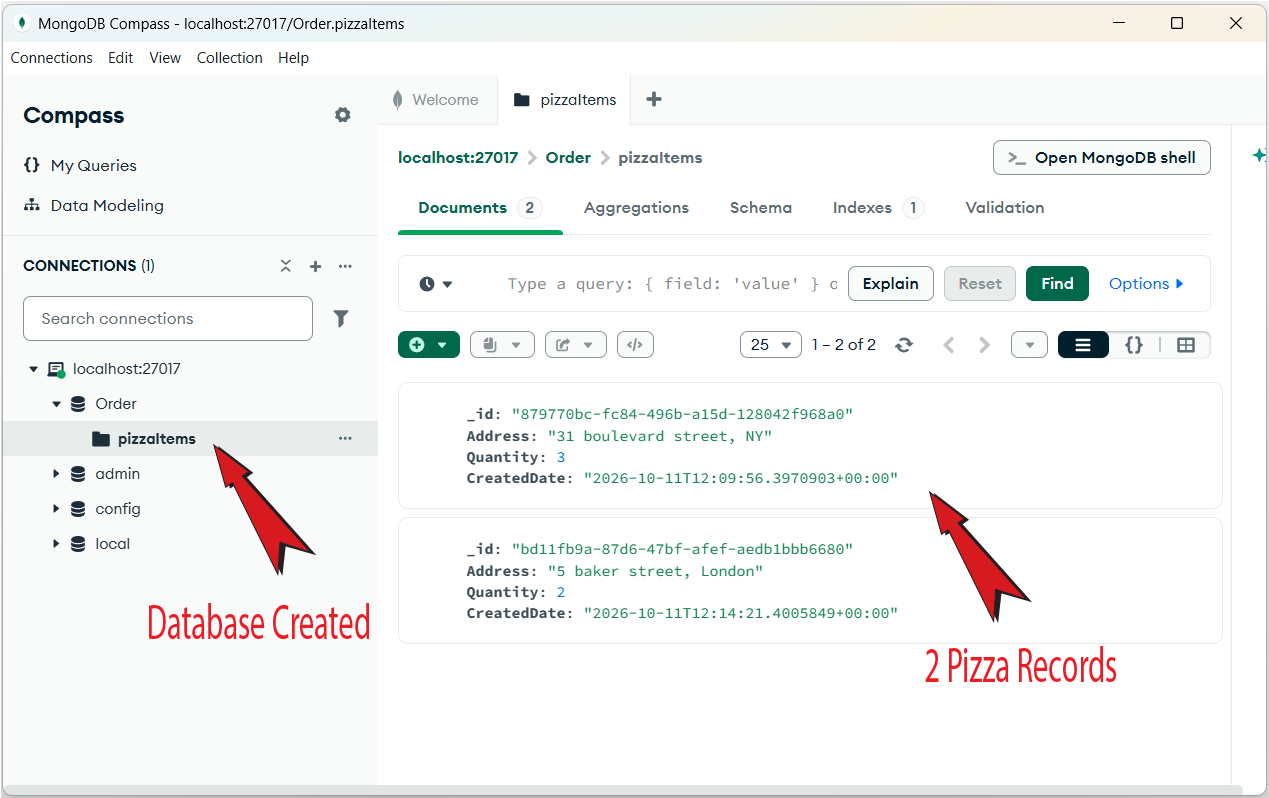This screenshot has height=798, width=1269.
Task: Click the _id value starting bd11fb9a
Action: click(682, 549)
